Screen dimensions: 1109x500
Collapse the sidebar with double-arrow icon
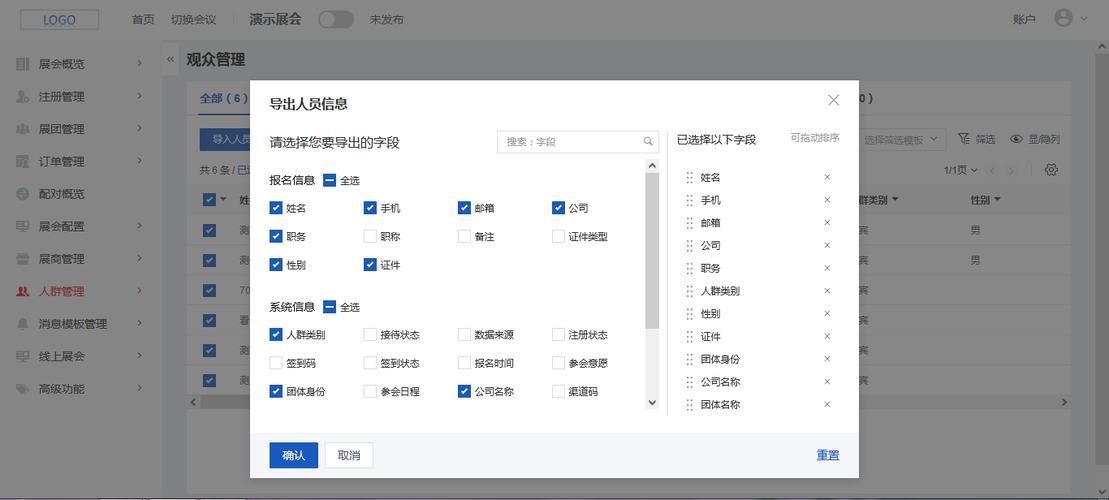170,60
